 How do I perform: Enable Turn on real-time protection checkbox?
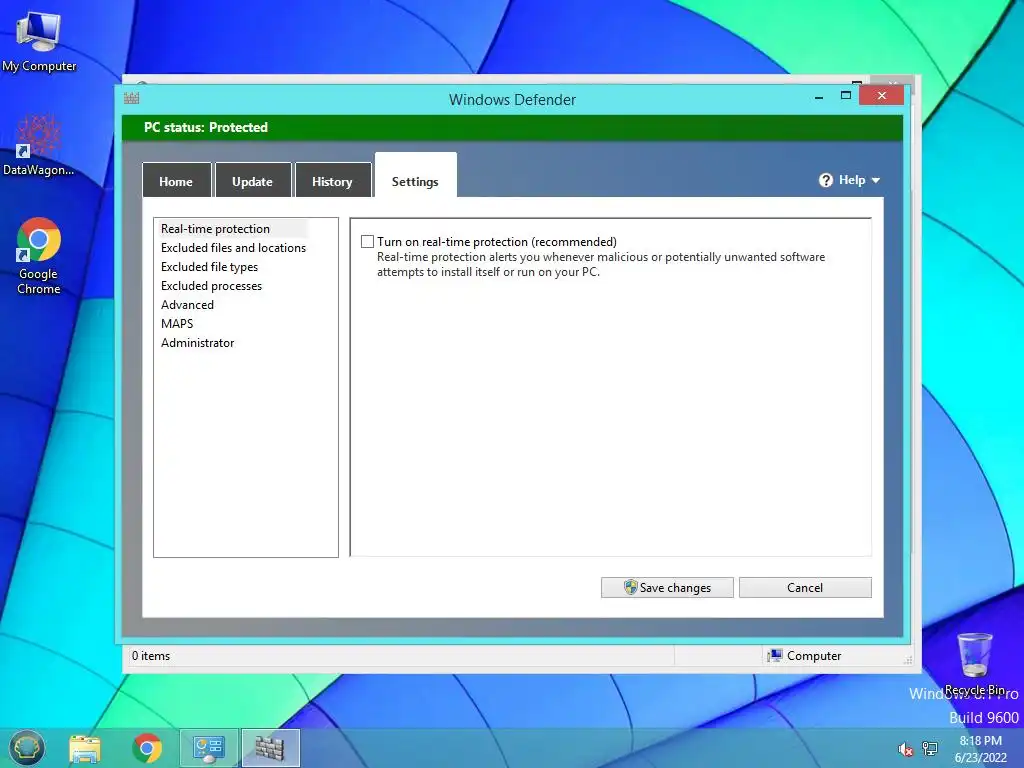pos(368,242)
